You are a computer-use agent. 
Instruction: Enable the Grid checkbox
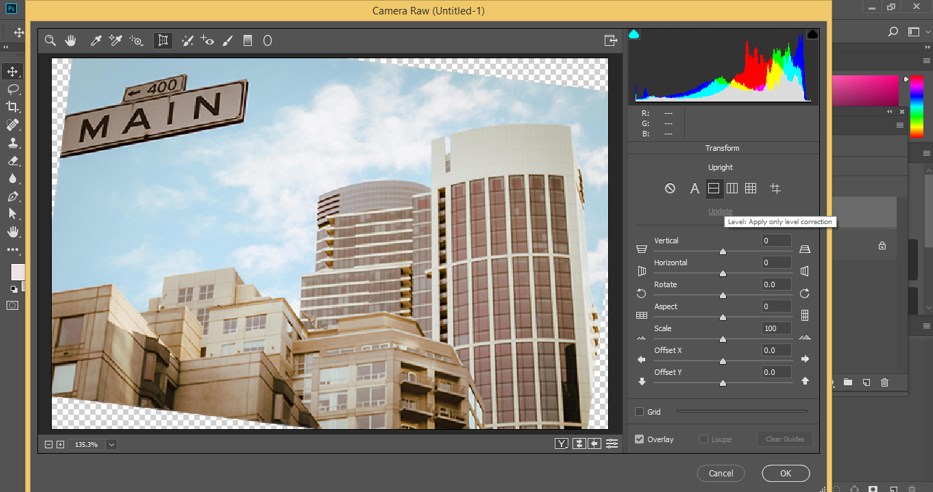[640, 411]
